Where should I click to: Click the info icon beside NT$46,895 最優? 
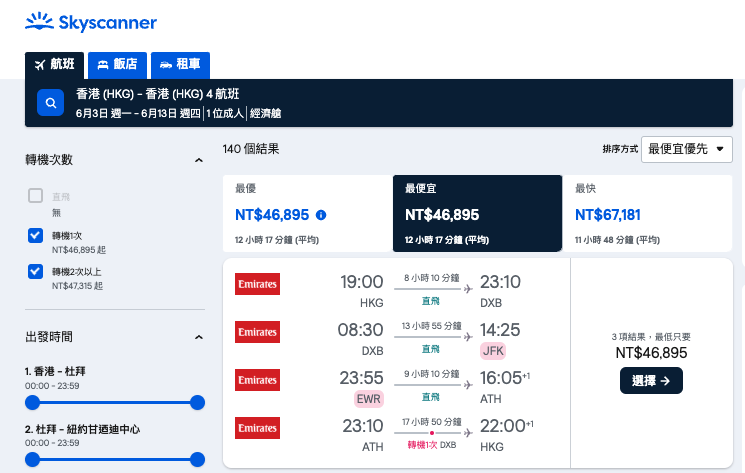(321, 215)
